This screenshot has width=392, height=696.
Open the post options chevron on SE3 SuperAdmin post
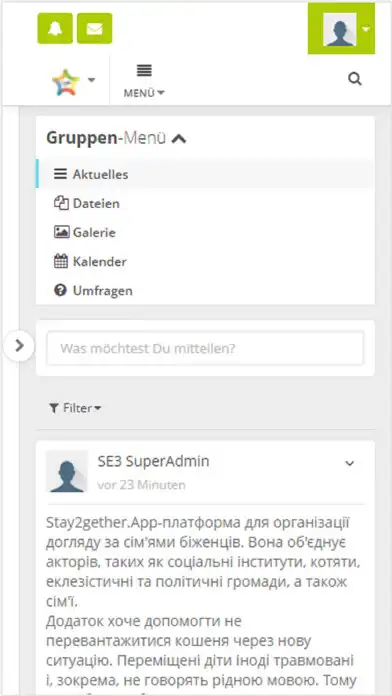[350, 463]
